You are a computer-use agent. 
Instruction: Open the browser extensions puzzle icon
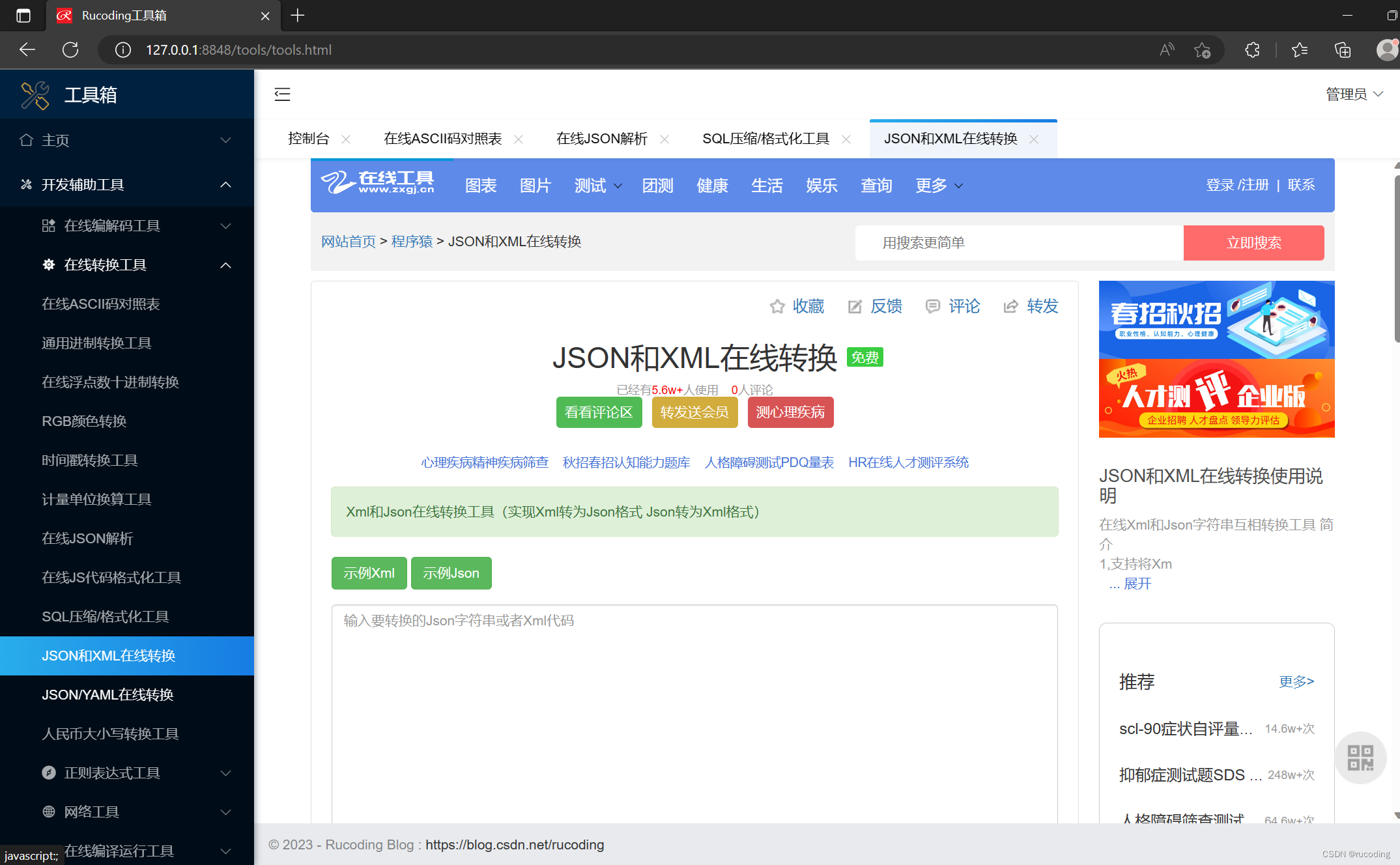click(x=1251, y=50)
